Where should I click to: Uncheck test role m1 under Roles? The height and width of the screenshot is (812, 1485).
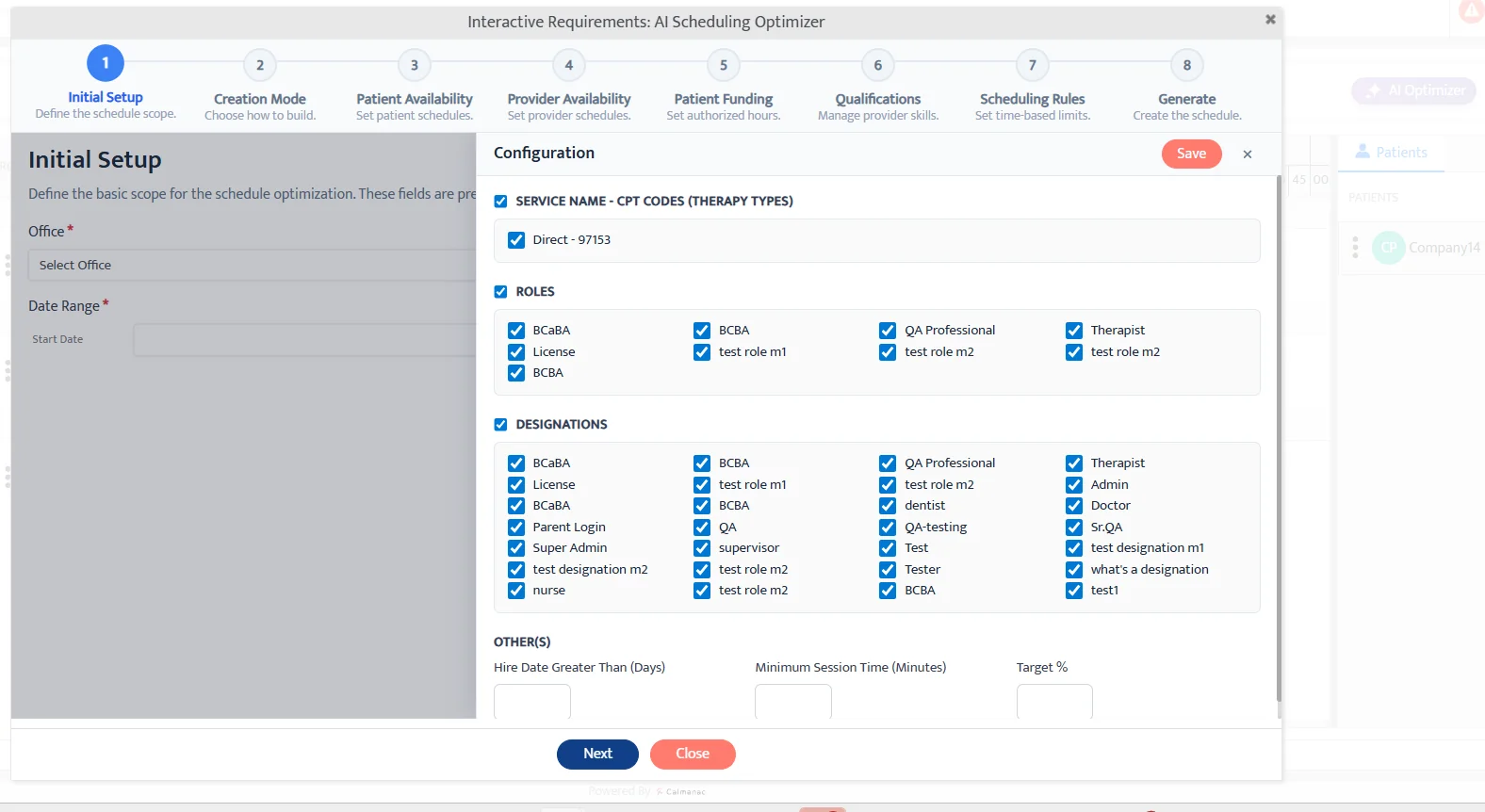[x=702, y=352]
